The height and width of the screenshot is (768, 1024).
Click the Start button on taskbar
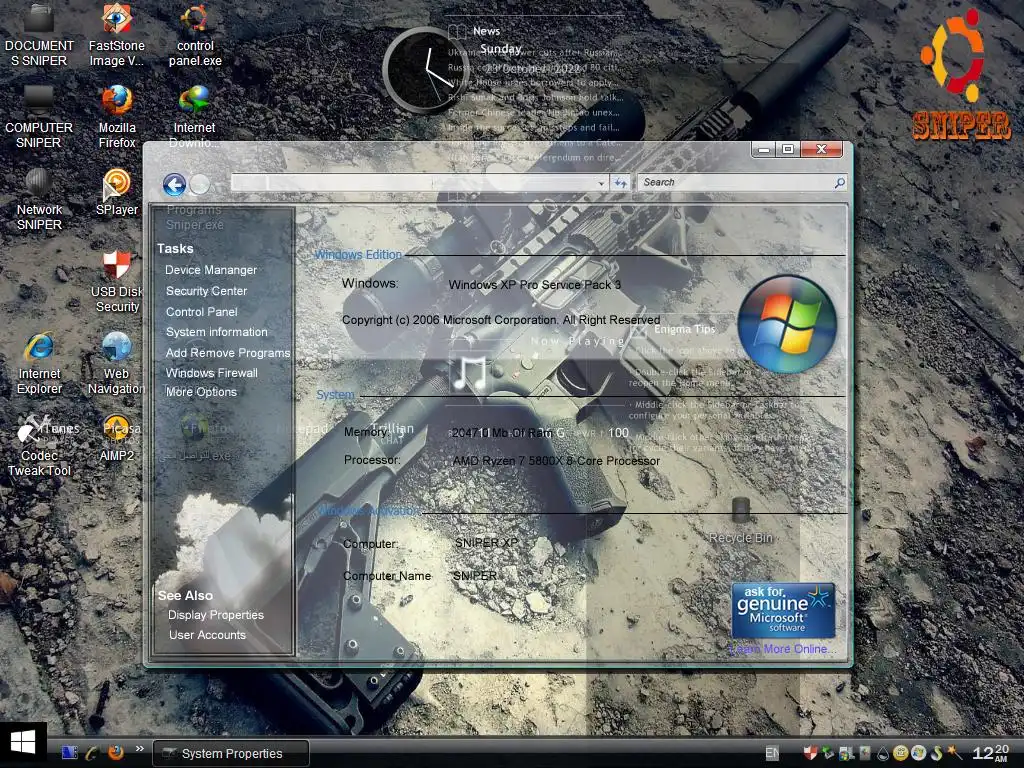pos(23,744)
